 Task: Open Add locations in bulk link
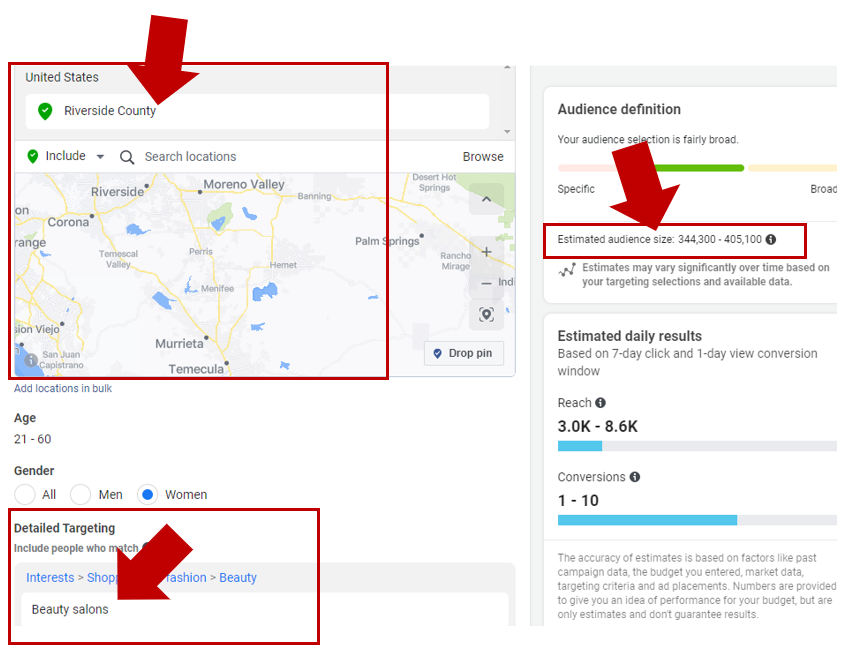pos(62,389)
